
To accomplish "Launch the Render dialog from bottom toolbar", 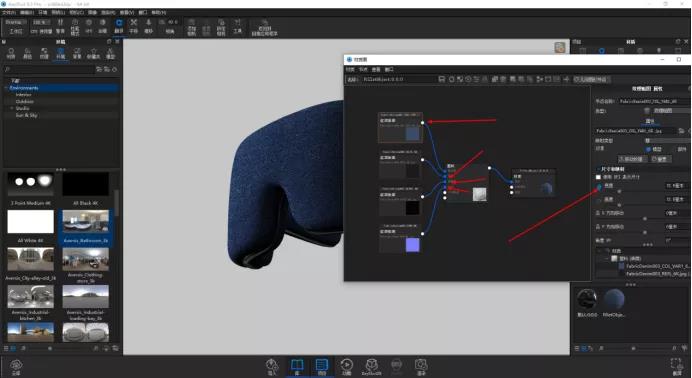I will click(x=421, y=367).
